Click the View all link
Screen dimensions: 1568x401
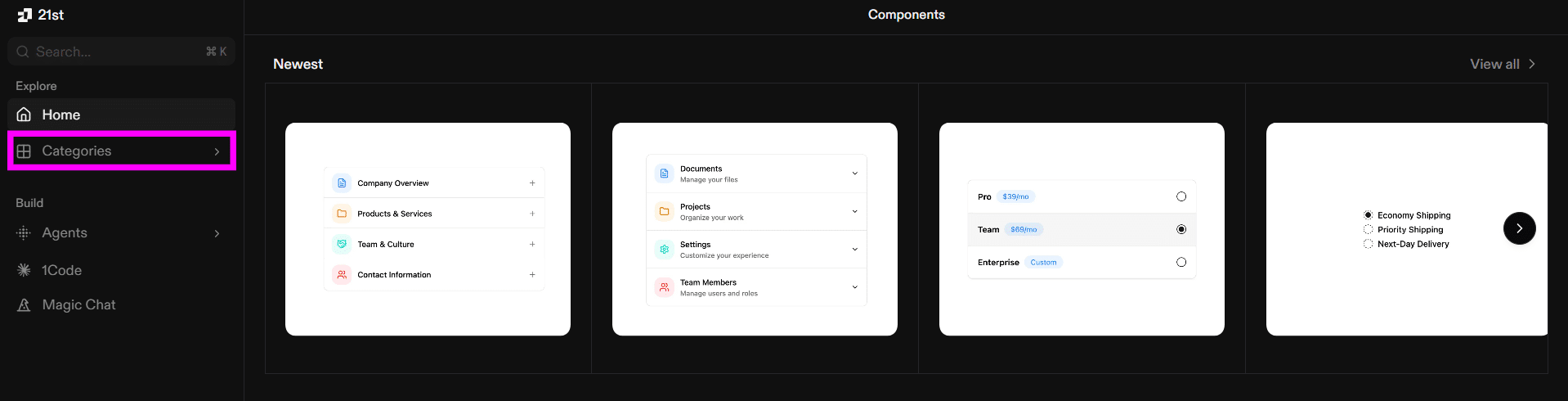click(1503, 64)
